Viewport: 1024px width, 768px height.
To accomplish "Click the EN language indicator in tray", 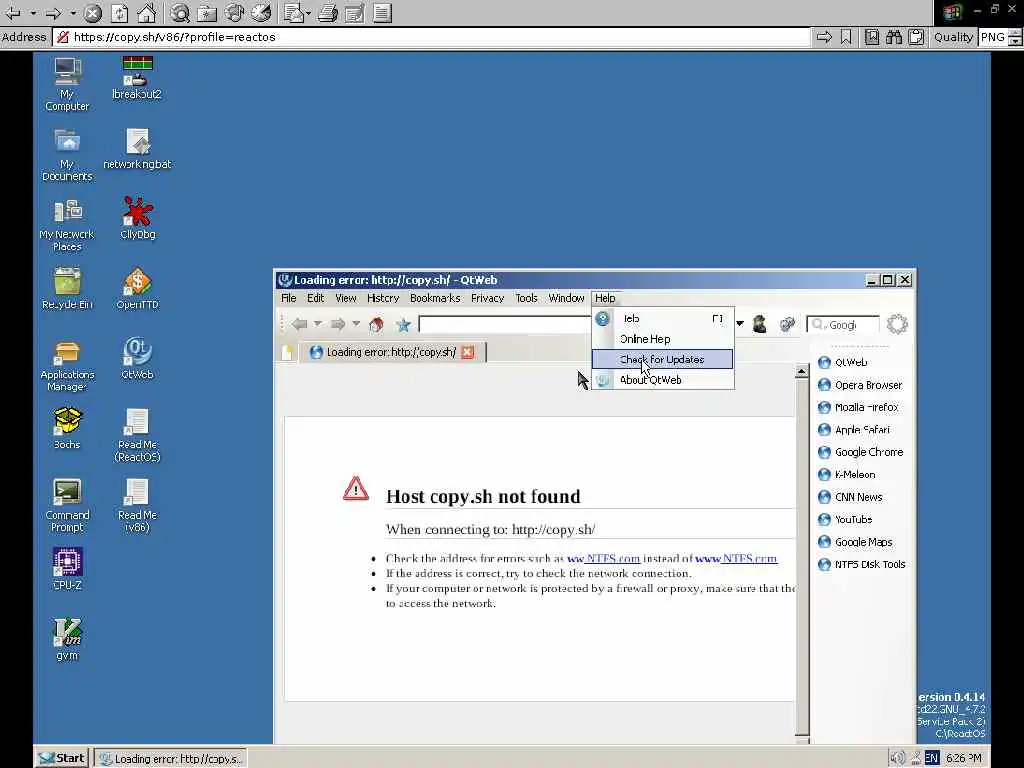I will [x=932, y=758].
